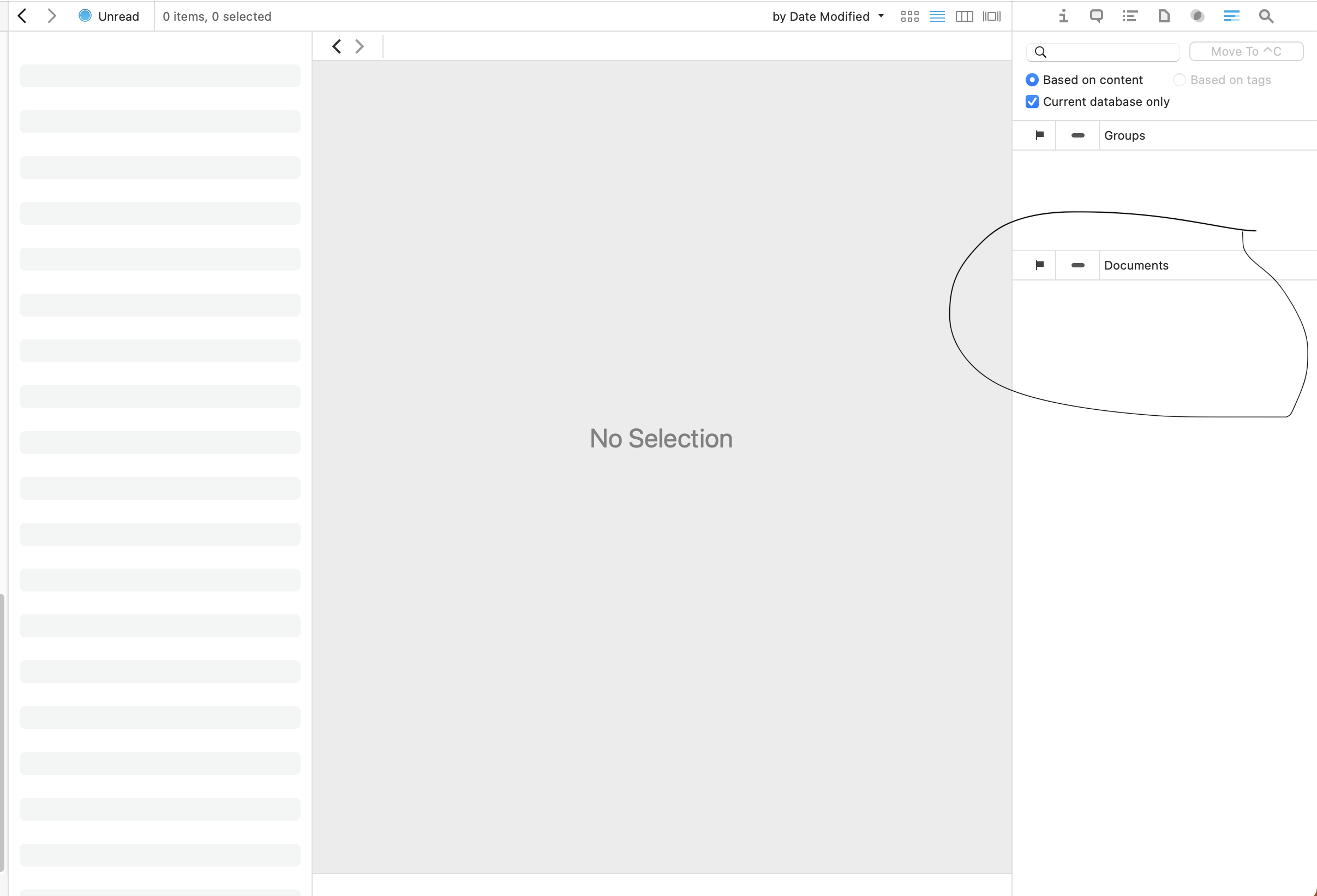Switch to icon grid view
The width and height of the screenshot is (1317, 896).
click(910, 16)
